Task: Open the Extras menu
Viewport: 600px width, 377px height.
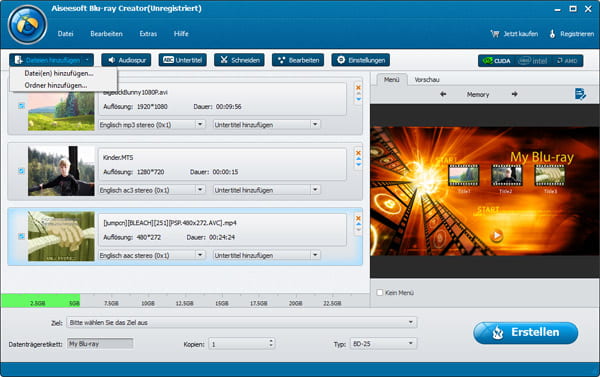Action: point(148,34)
